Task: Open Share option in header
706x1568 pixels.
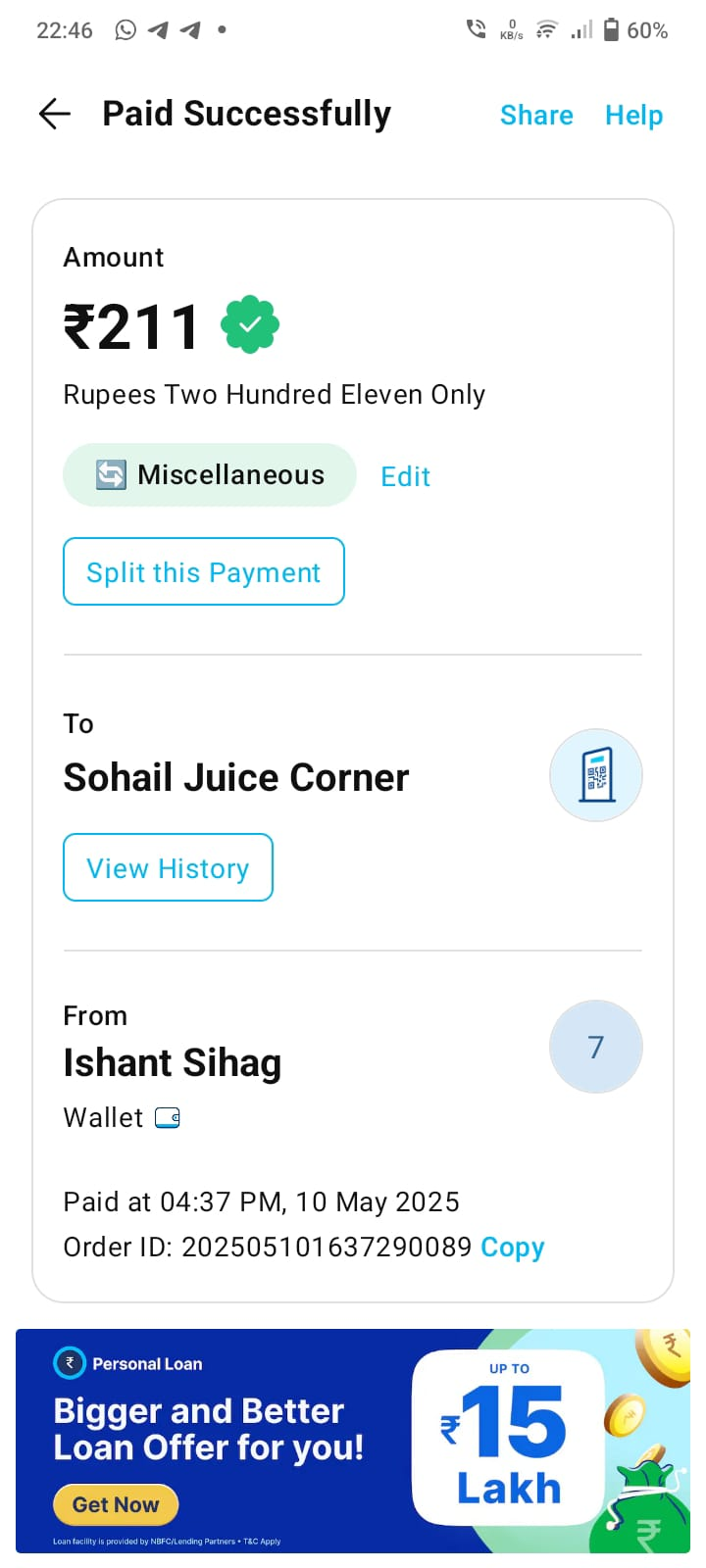Action: 536,116
